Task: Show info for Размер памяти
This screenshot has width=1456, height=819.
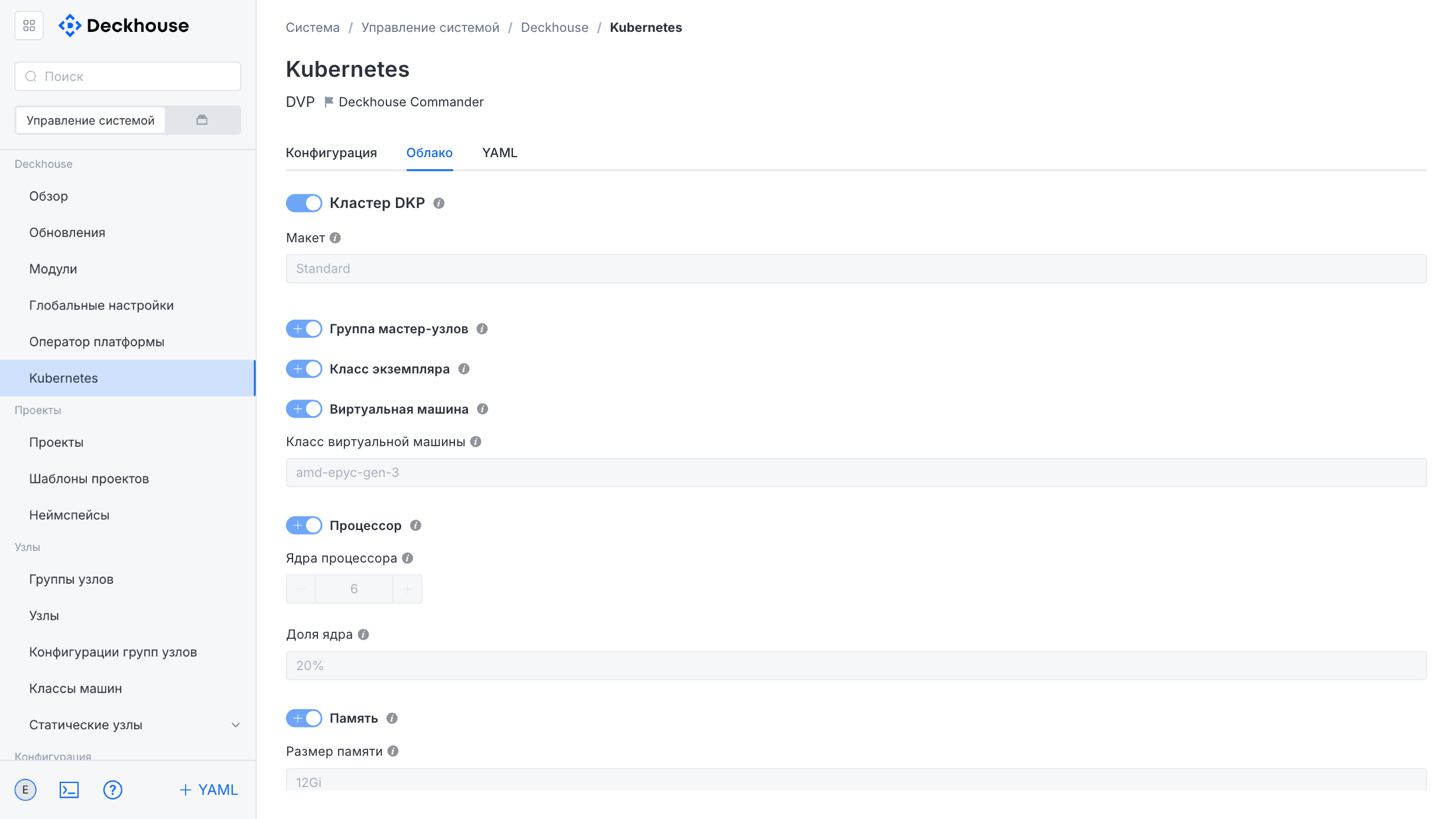Action: click(393, 751)
